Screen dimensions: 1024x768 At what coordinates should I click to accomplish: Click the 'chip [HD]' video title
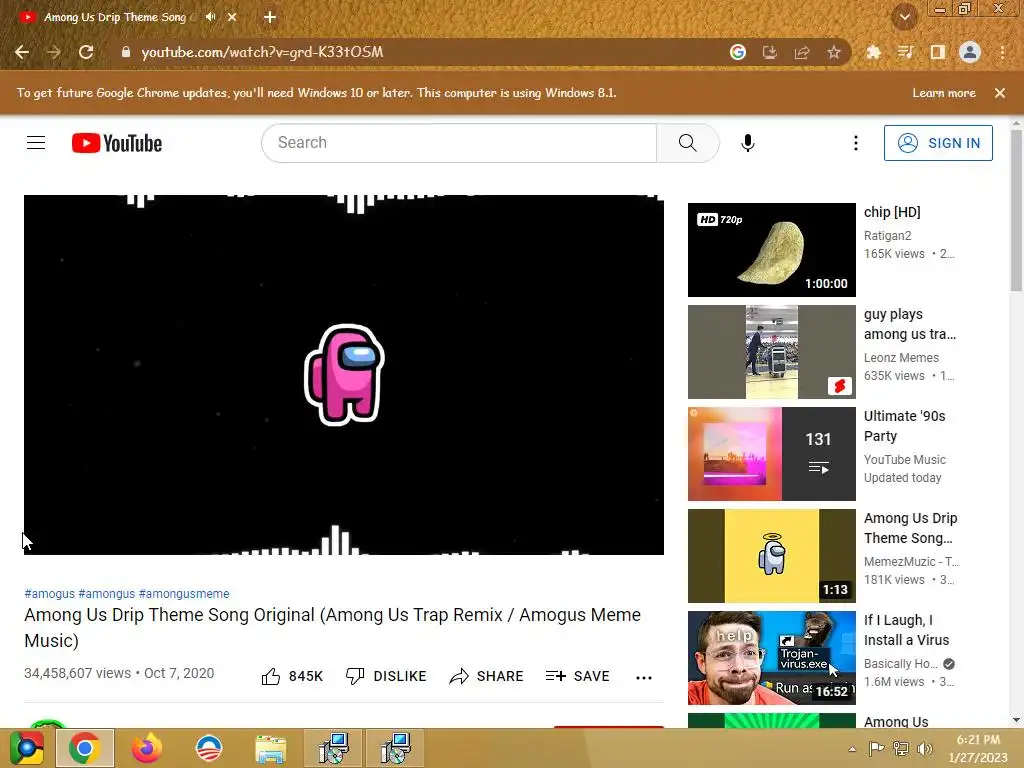coord(892,212)
